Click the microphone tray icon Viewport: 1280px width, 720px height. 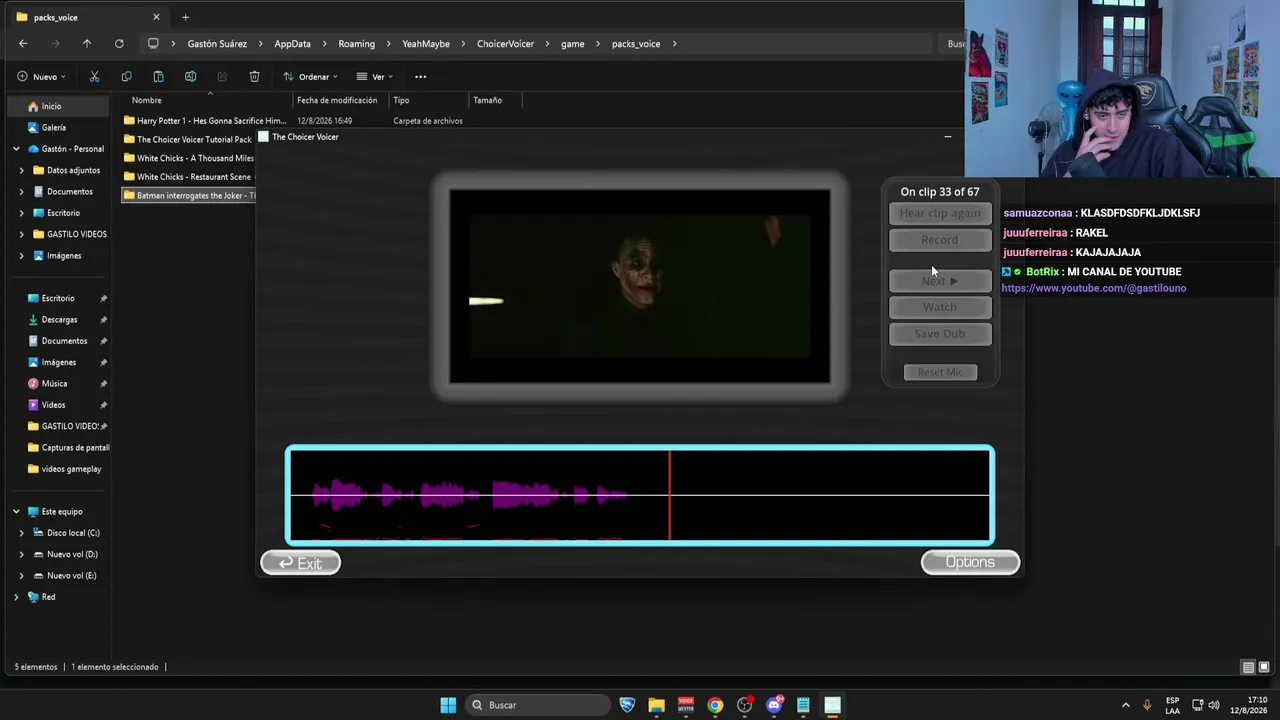coord(1147,705)
